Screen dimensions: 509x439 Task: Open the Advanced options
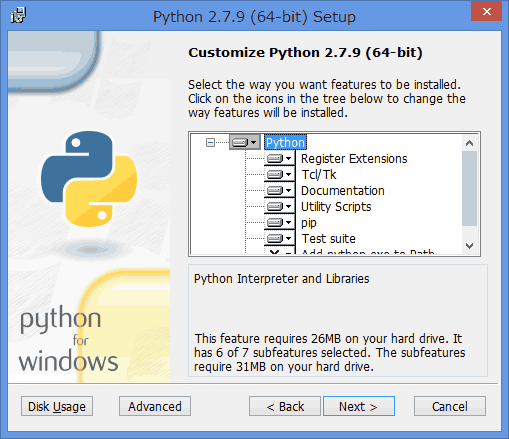(155, 406)
